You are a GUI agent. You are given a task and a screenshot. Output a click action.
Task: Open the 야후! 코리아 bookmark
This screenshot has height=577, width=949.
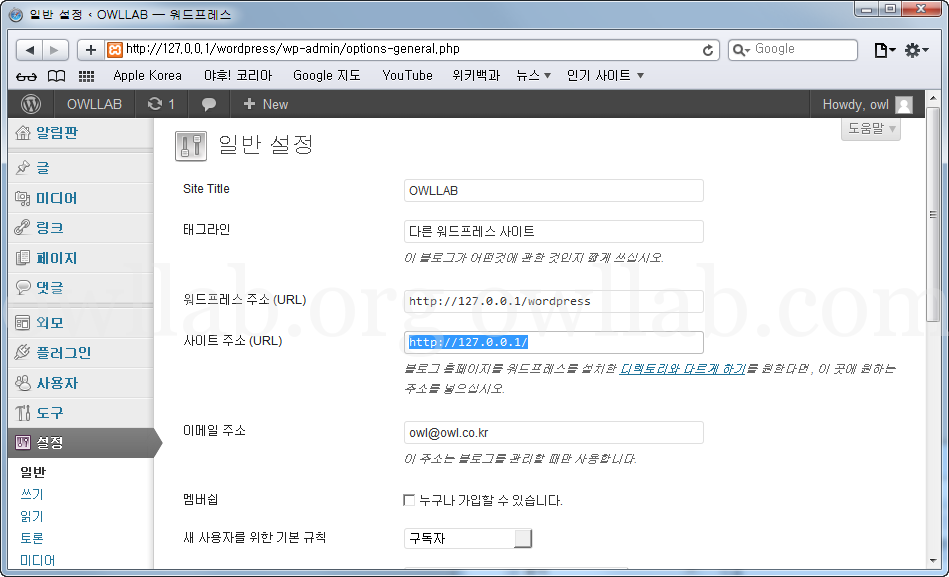click(238, 76)
